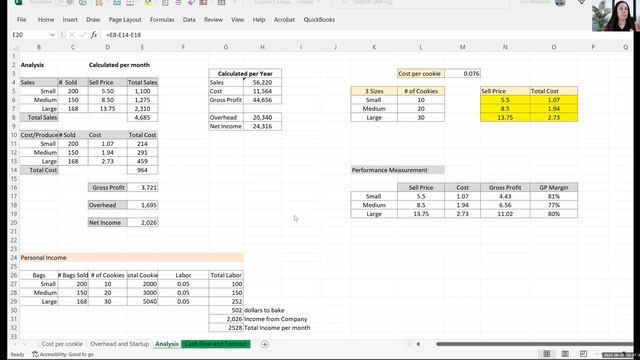
Task: Click the 'Performance Measurement' heading cell
Action: 398,170
